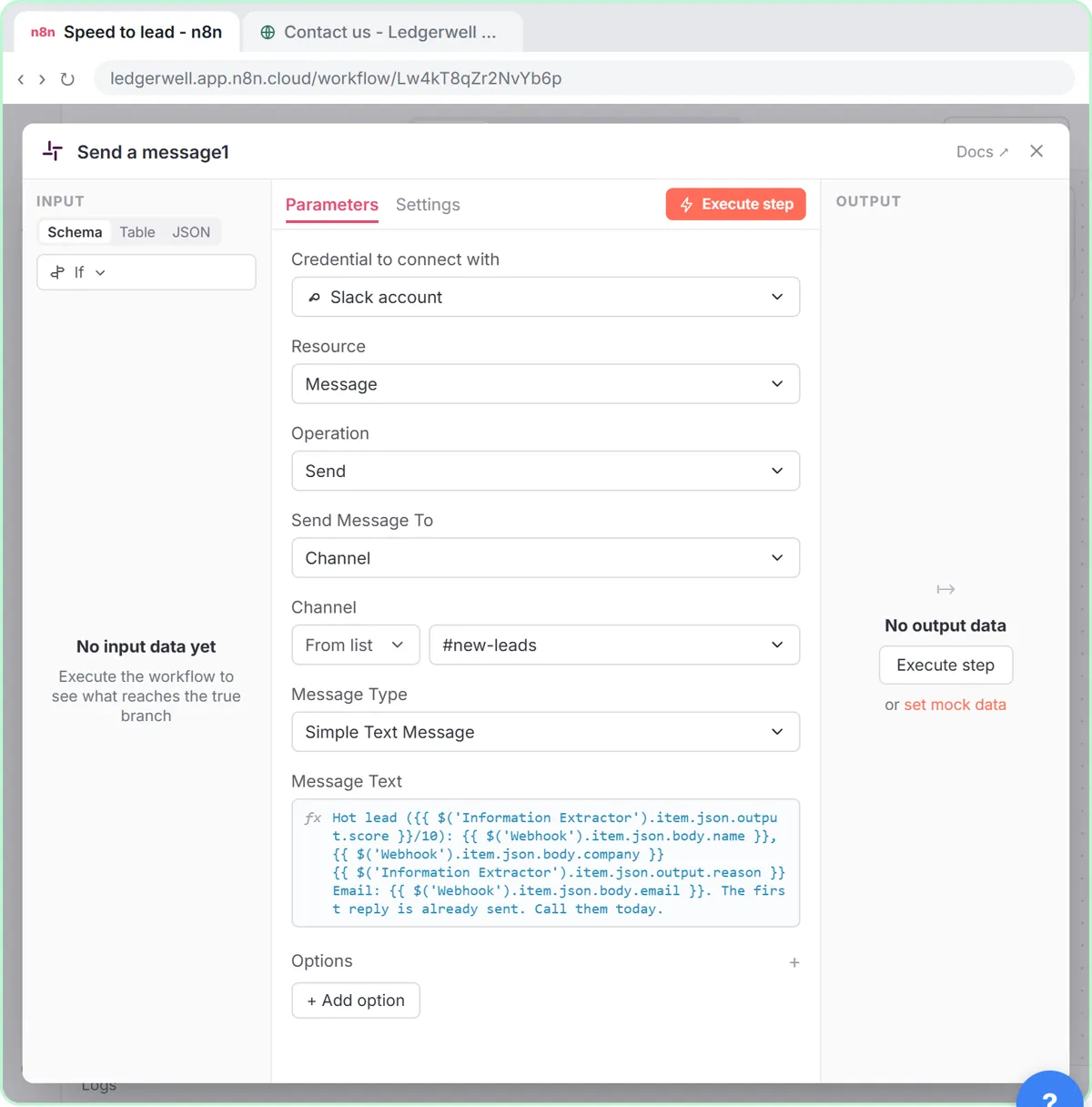The image size is (1092, 1107).
Task: Open the From list mode dropdown
Action: click(356, 645)
